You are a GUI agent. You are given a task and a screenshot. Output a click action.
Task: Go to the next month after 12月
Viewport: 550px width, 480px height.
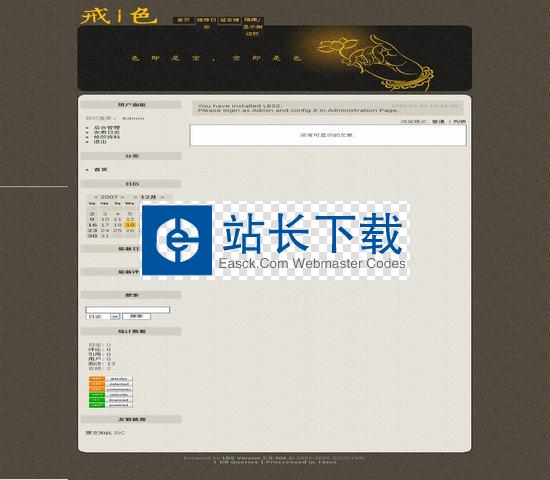point(162,197)
